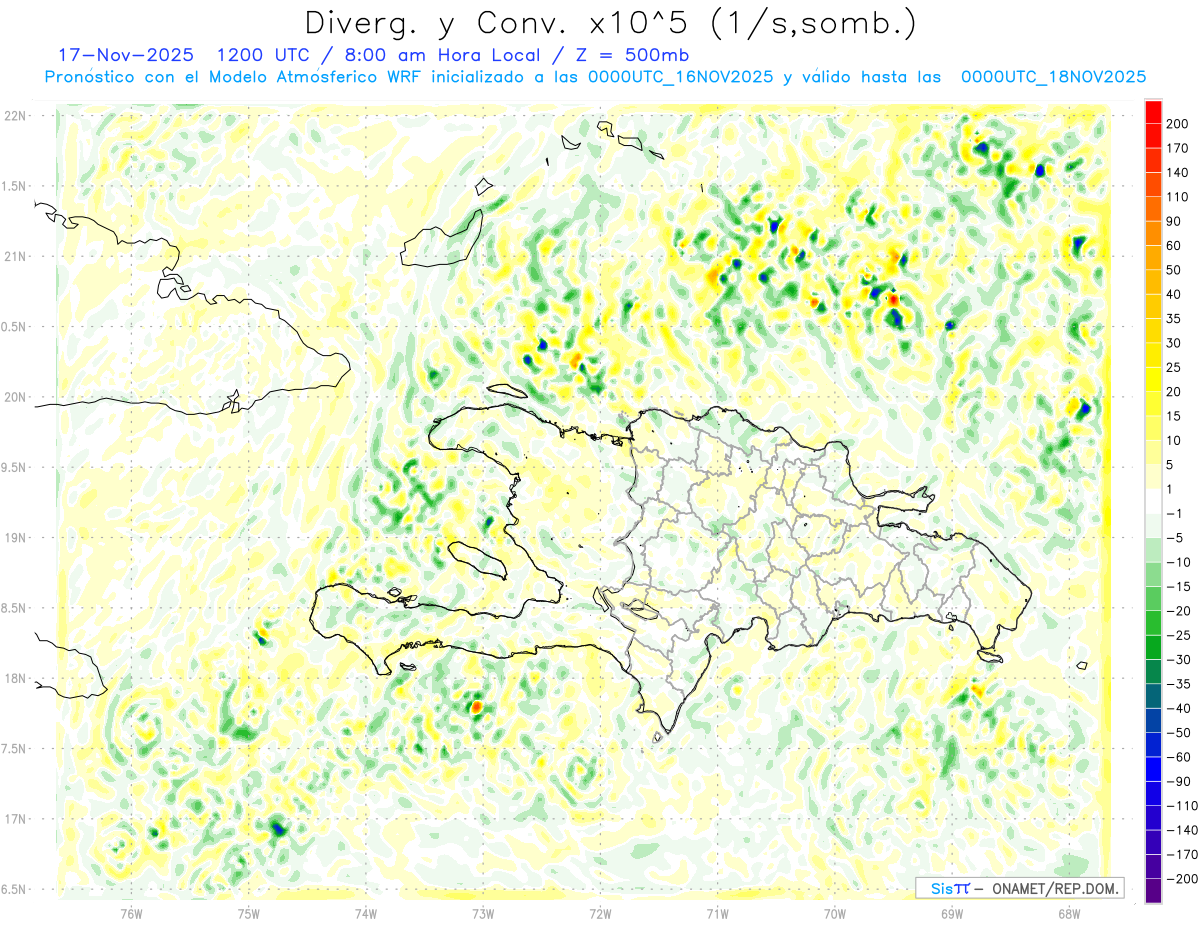Image resolution: width=1200 pixels, height=927 pixels.
Task: Click the 21N latitude label
Action: click(x=14, y=256)
